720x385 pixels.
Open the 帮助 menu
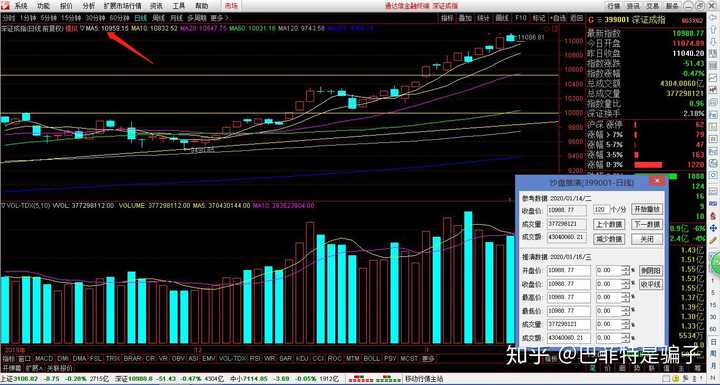point(202,6)
